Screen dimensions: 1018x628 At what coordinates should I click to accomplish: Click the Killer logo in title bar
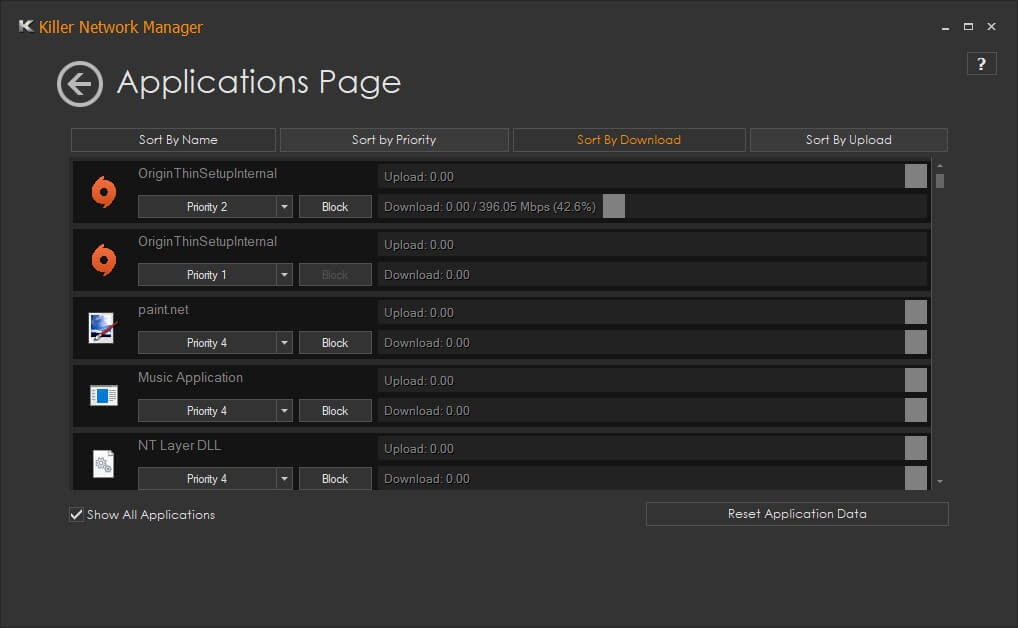[x=26, y=27]
